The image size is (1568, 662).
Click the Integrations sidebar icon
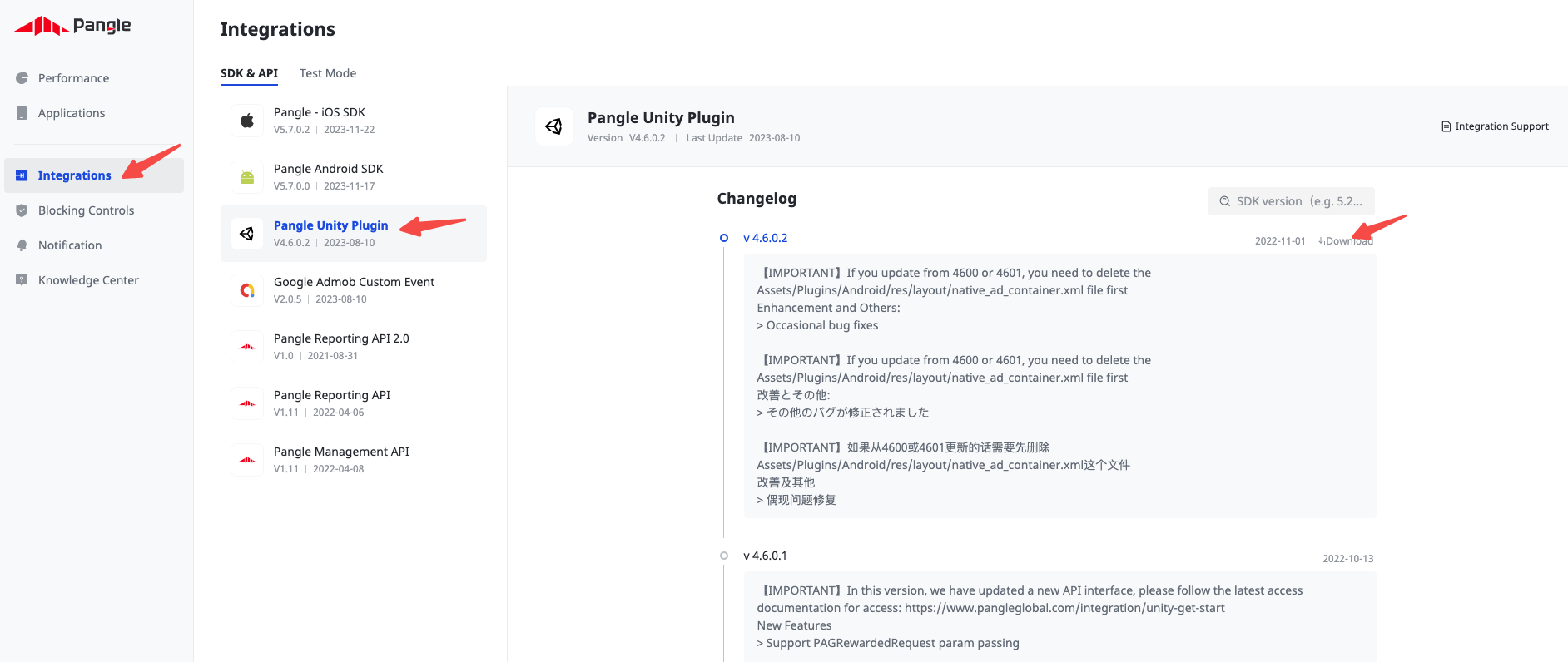[x=22, y=175]
